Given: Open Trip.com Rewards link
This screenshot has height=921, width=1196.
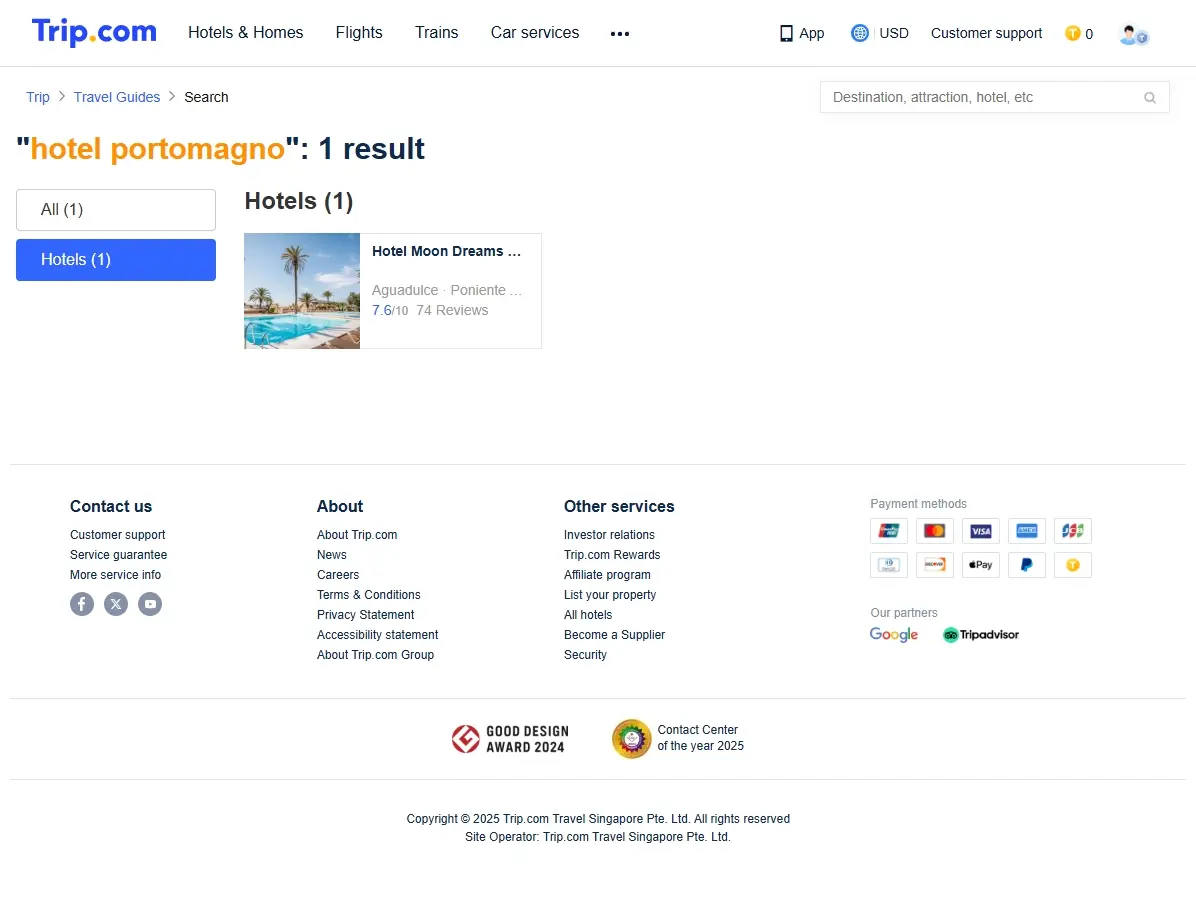Looking at the screenshot, I should click(x=612, y=555).
